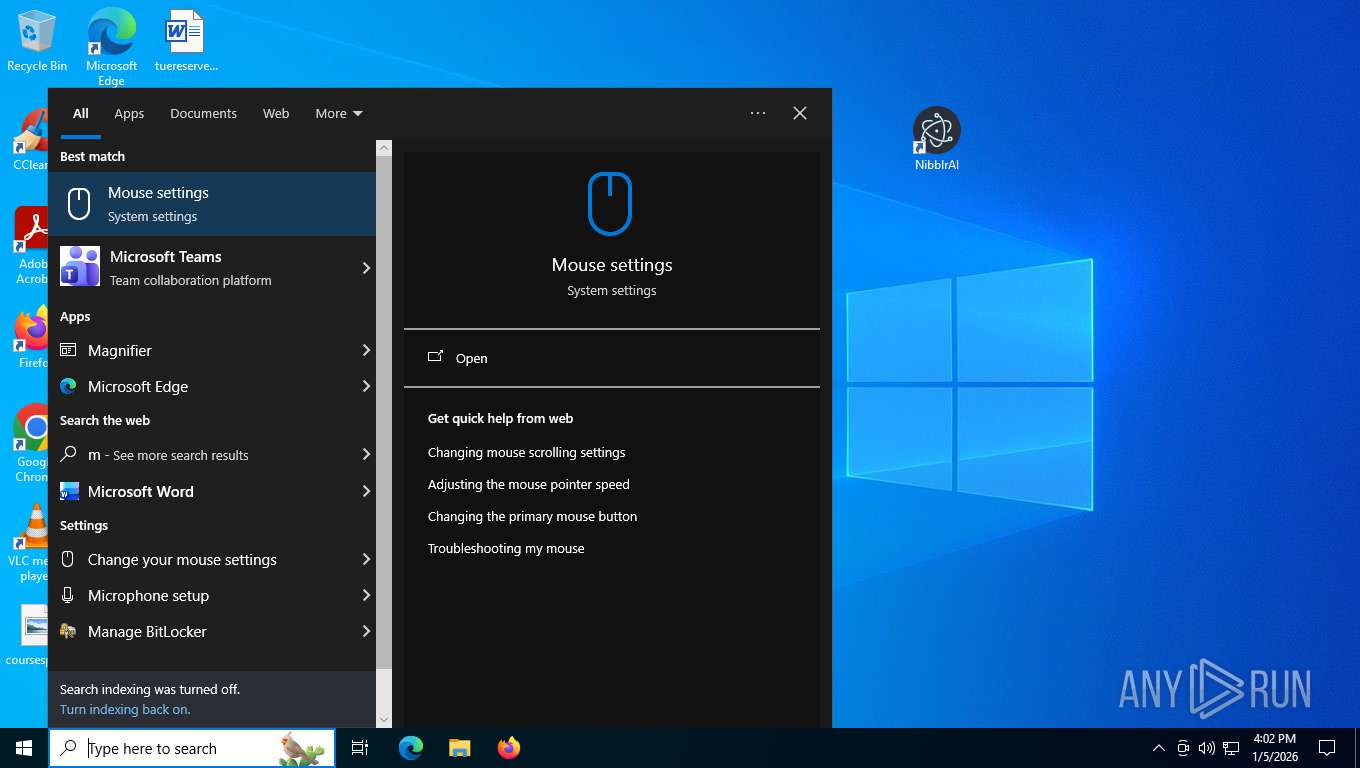Viewport: 1360px width, 768px height.
Task: Click the taskbar clock and date
Action: pyautogui.click(x=1274, y=748)
